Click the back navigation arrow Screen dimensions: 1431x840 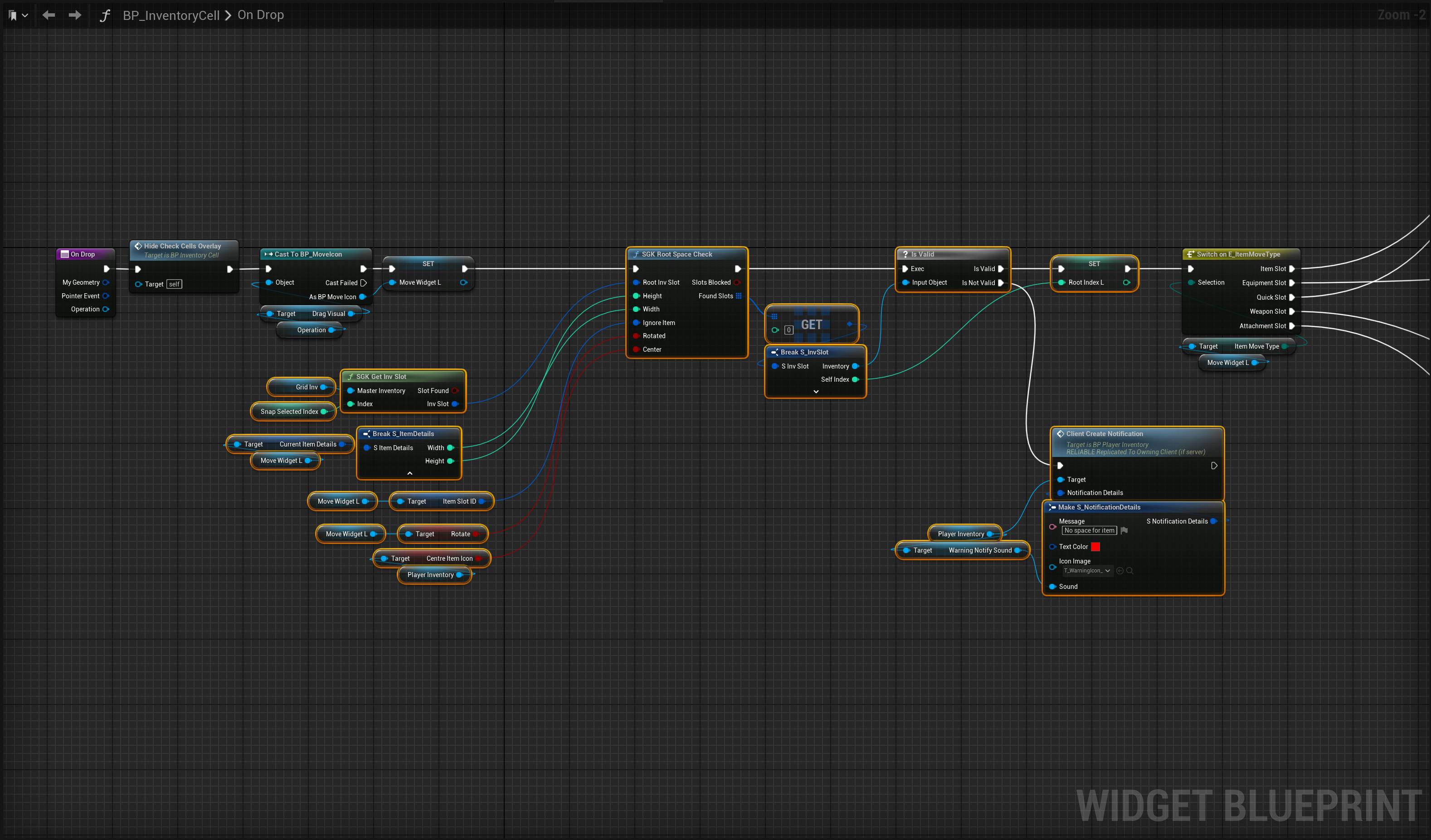click(49, 15)
